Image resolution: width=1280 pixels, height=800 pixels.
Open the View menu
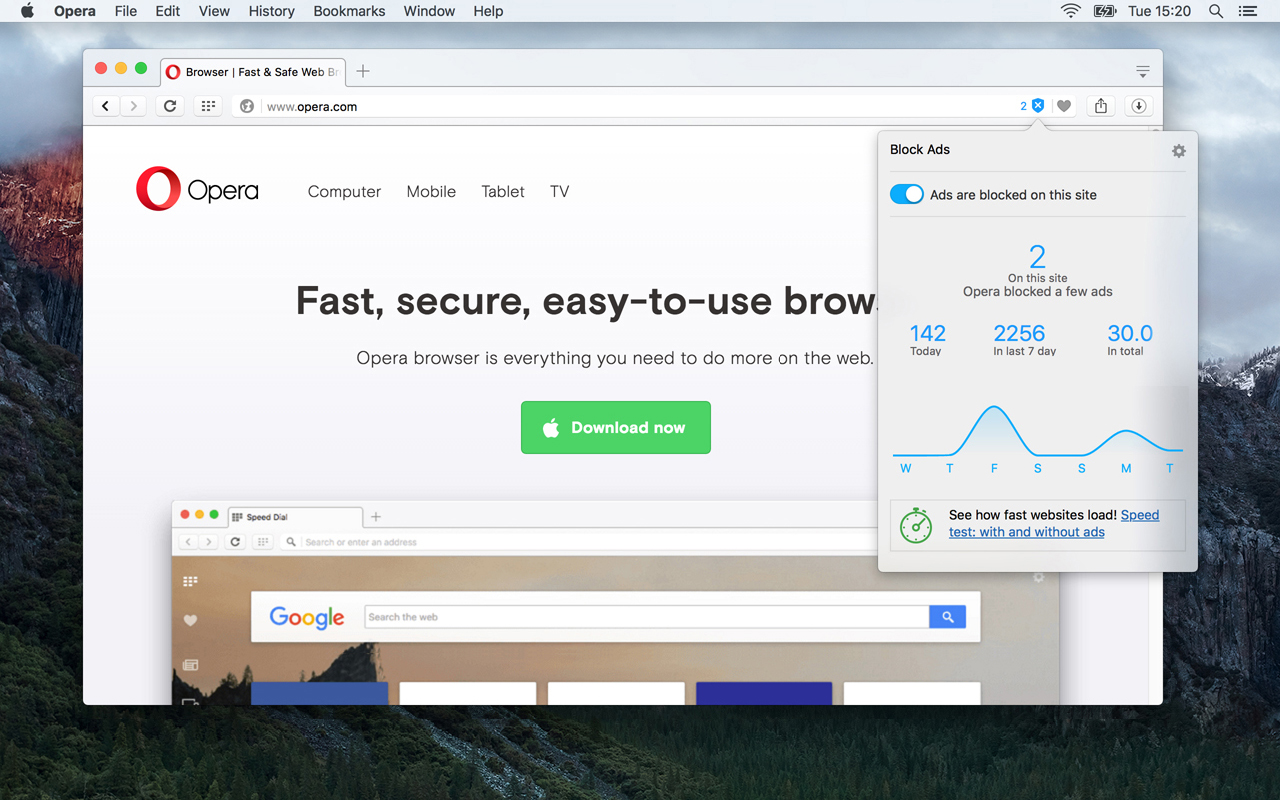214,11
